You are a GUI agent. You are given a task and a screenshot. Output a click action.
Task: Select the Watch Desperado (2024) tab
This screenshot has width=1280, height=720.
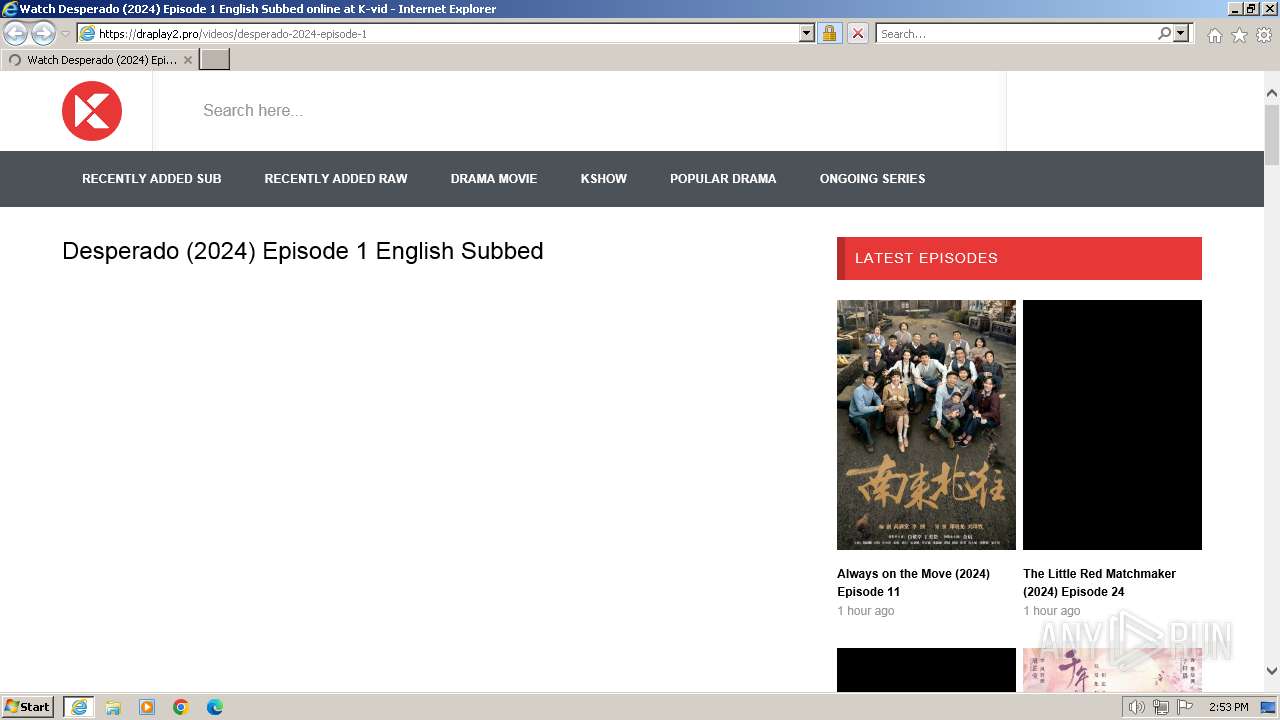pos(100,60)
